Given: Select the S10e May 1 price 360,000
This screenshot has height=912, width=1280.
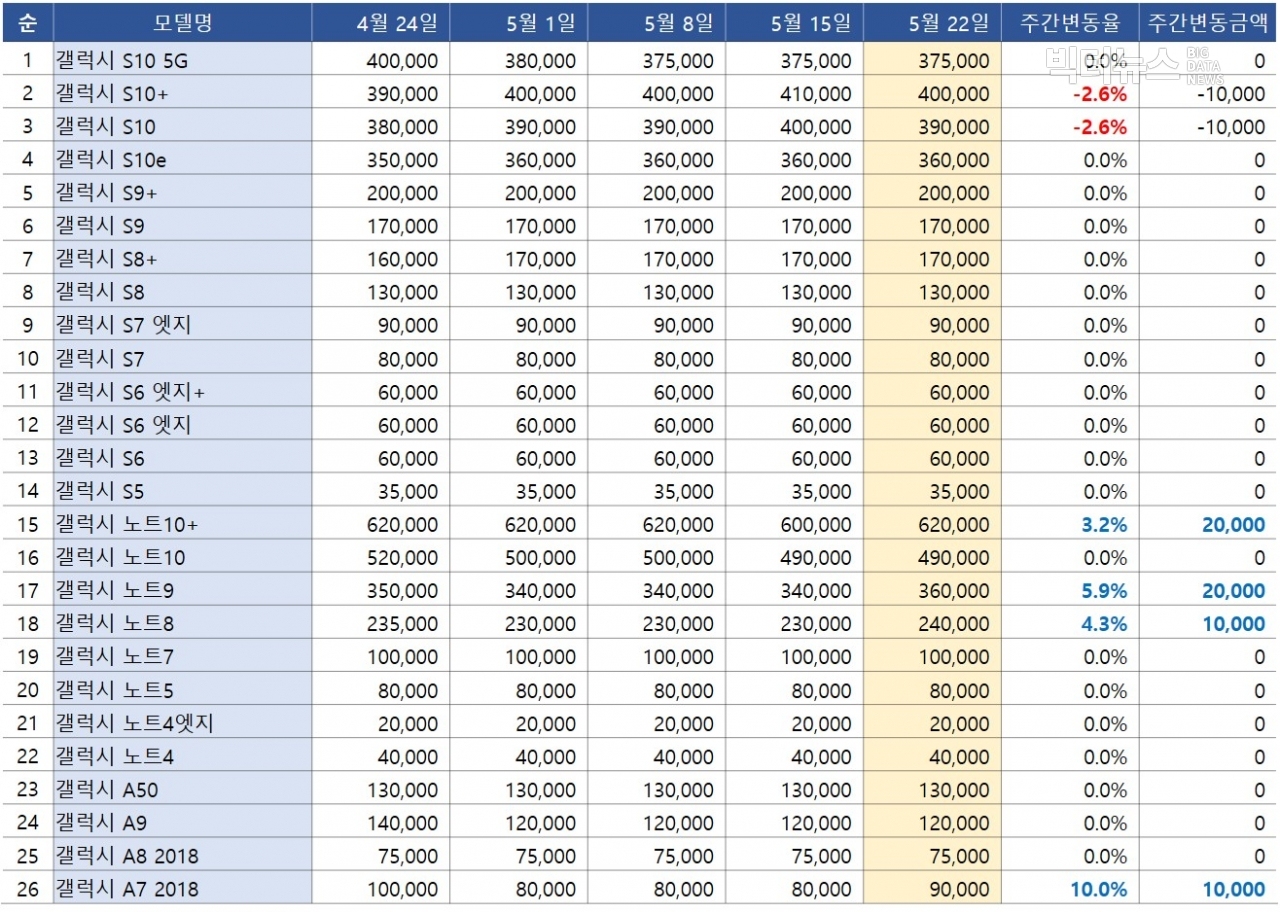Looking at the screenshot, I should [540, 160].
